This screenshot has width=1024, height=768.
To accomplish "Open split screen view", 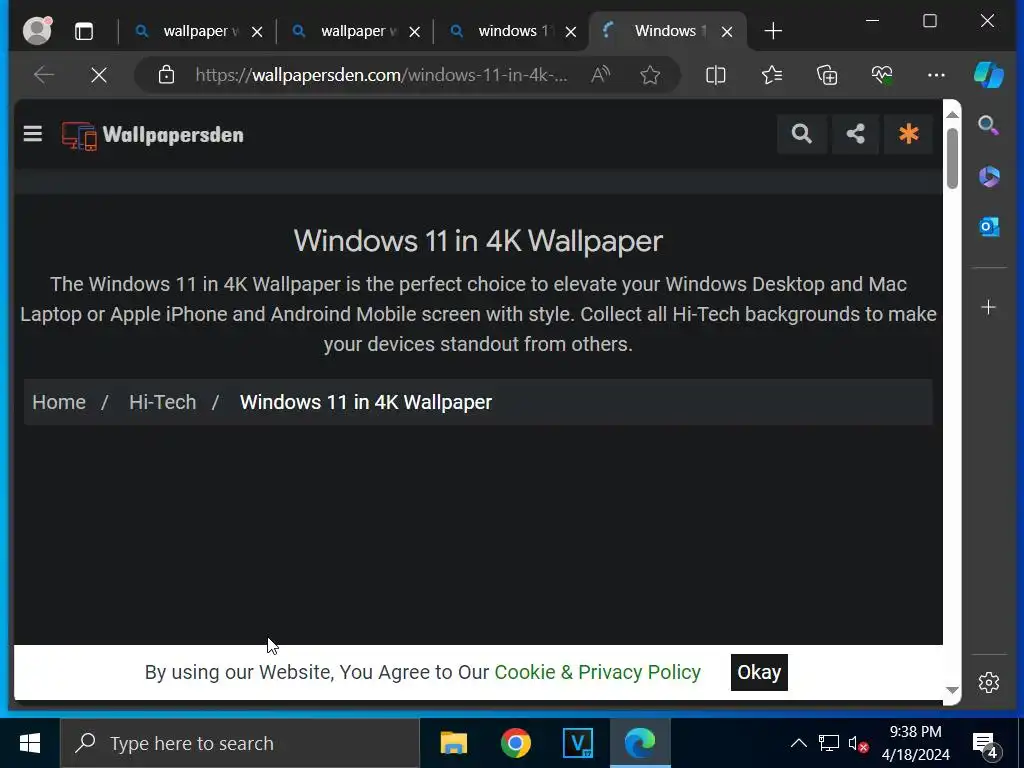I will tap(716, 75).
